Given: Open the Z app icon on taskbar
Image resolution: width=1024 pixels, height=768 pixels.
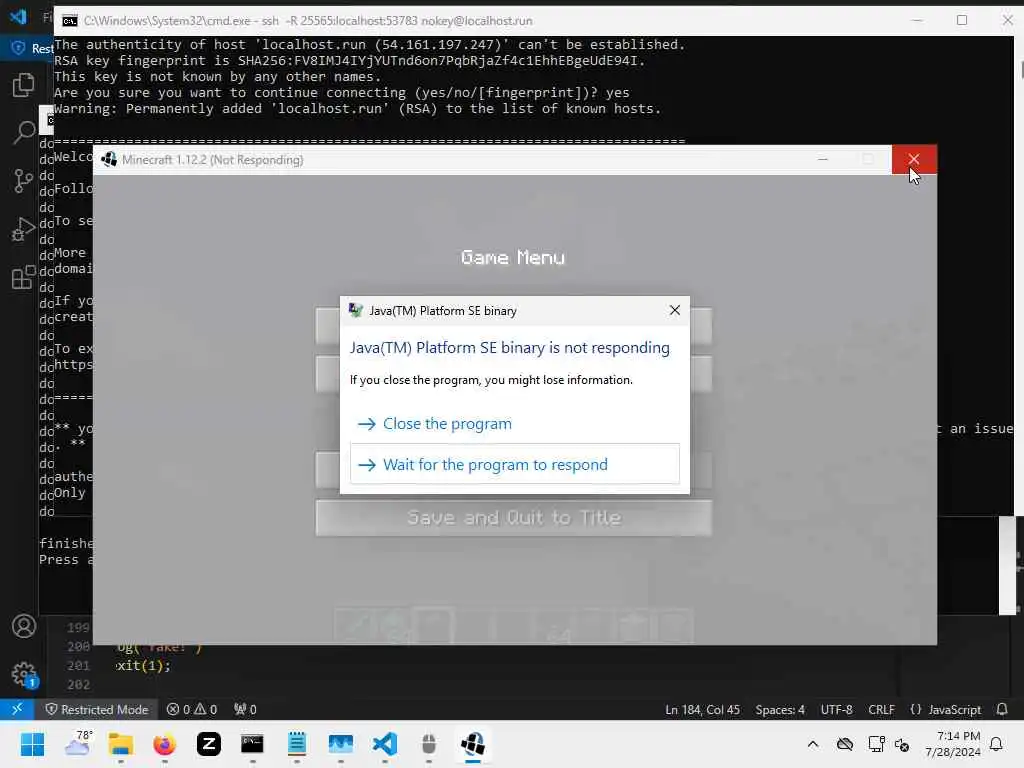Looking at the screenshot, I should click(x=209, y=744).
